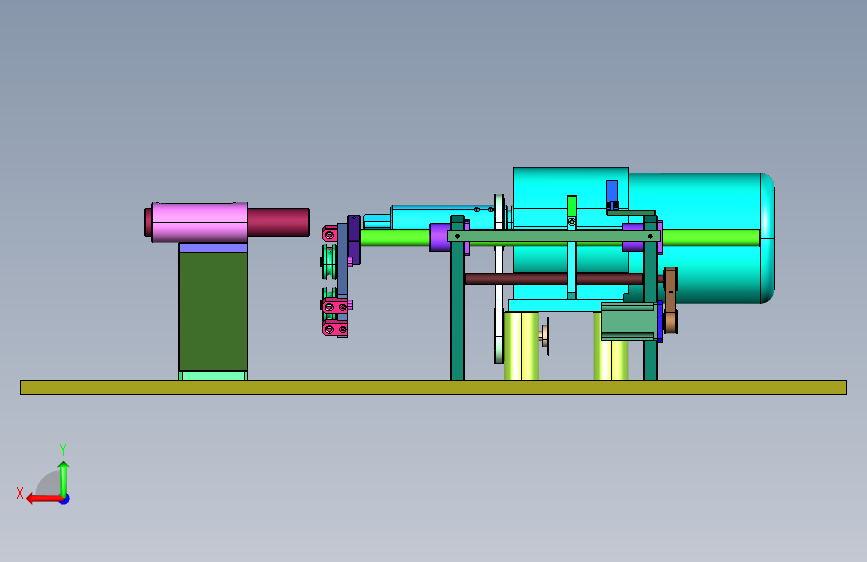Select the brown crank link at right

pos(671,300)
